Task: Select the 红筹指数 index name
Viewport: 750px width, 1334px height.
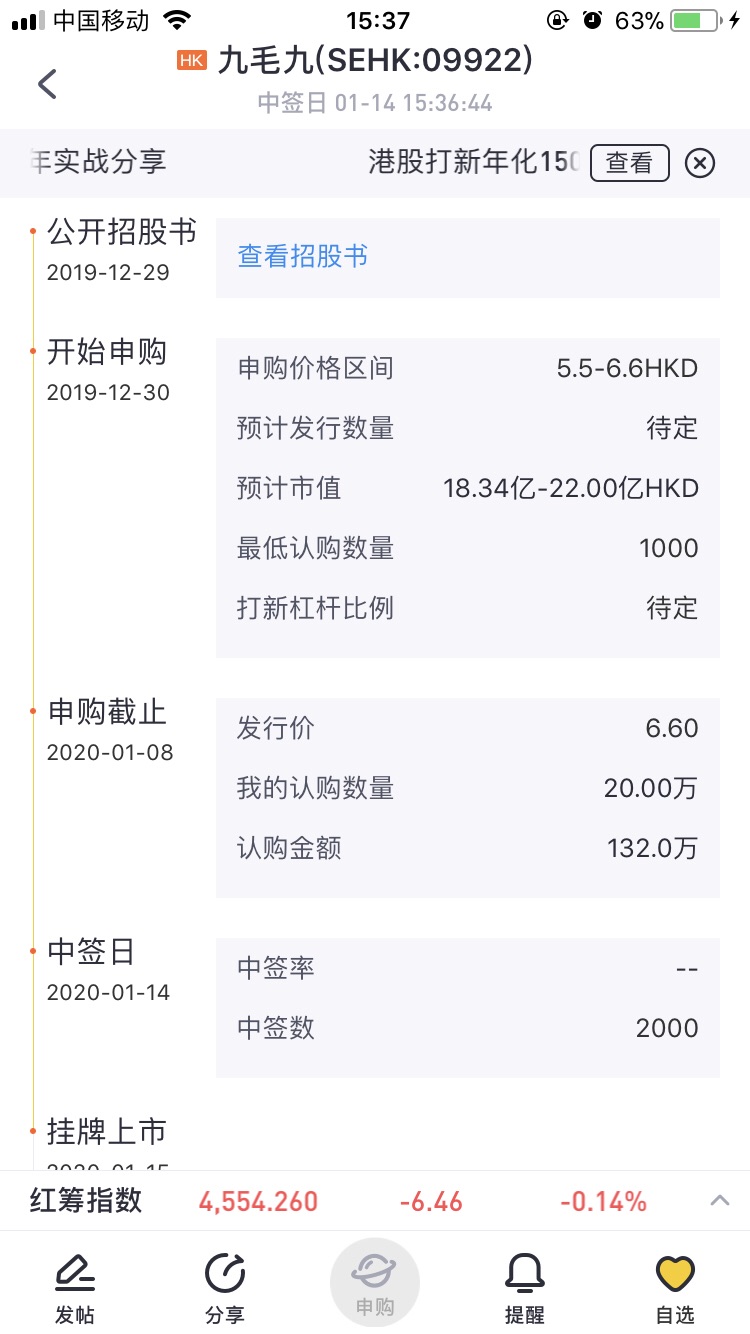Action: (x=86, y=1200)
